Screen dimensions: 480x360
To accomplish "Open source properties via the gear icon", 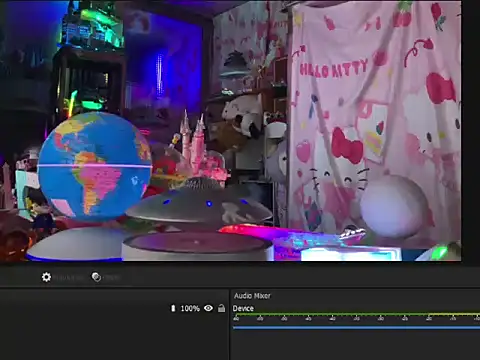I will click(46, 277).
